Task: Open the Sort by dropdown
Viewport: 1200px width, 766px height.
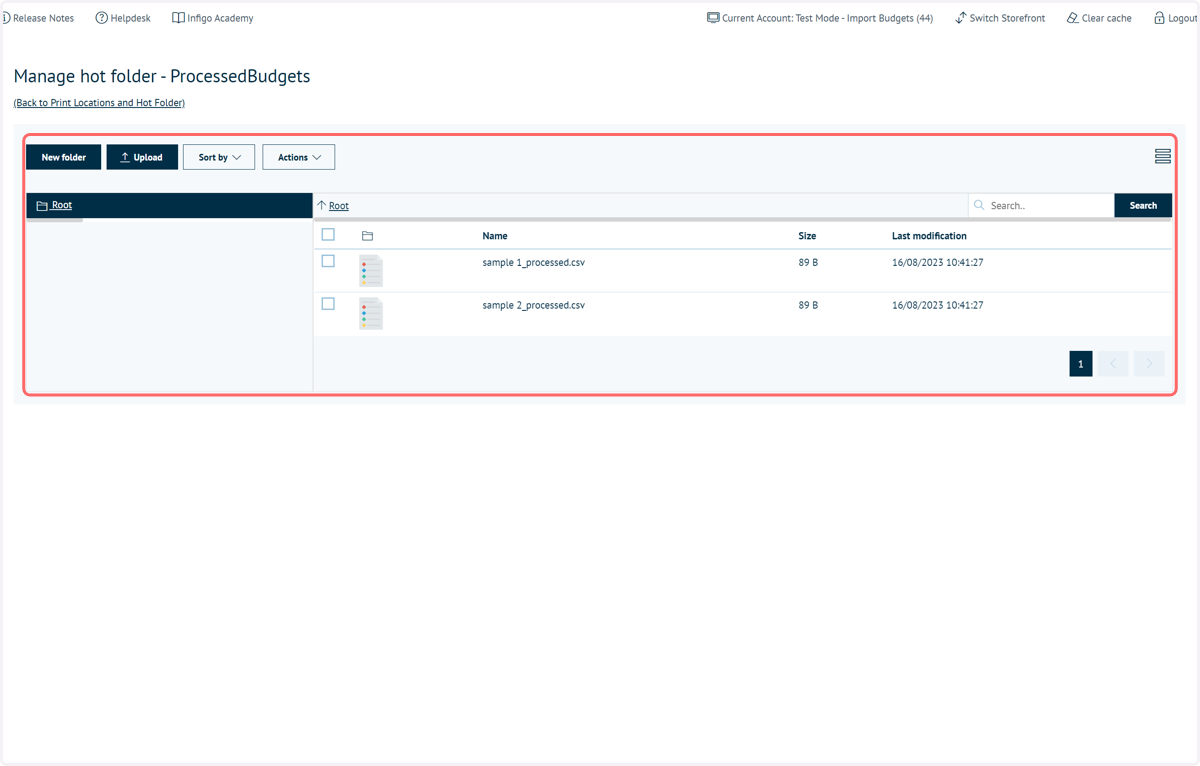Action: tap(219, 157)
